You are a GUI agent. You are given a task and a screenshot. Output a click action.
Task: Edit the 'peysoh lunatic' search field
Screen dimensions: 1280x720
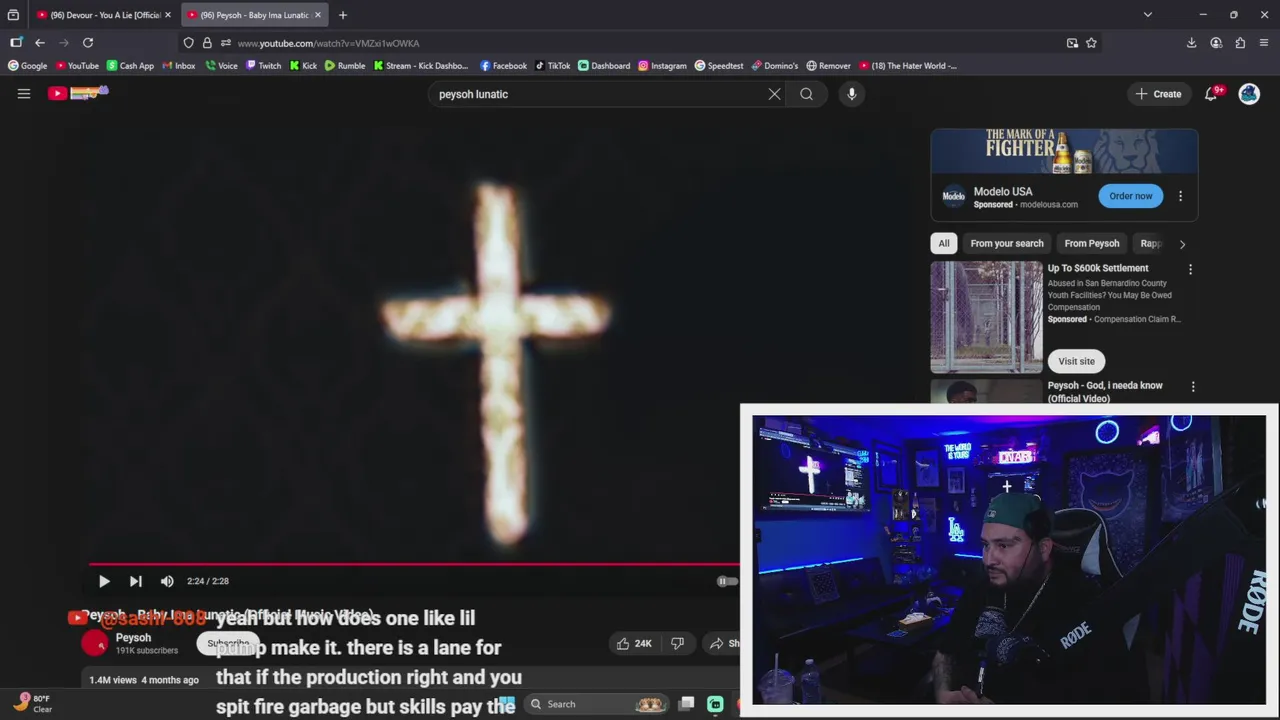pos(598,94)
